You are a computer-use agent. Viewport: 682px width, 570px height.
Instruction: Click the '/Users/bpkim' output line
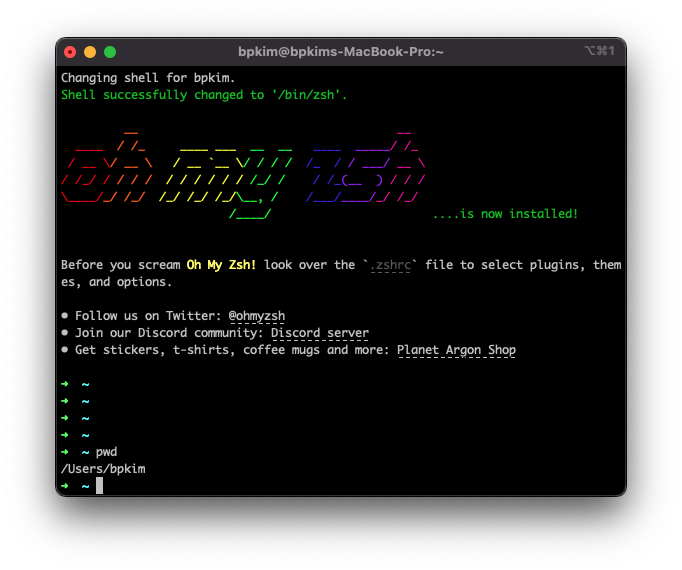(x=103, y=469)
